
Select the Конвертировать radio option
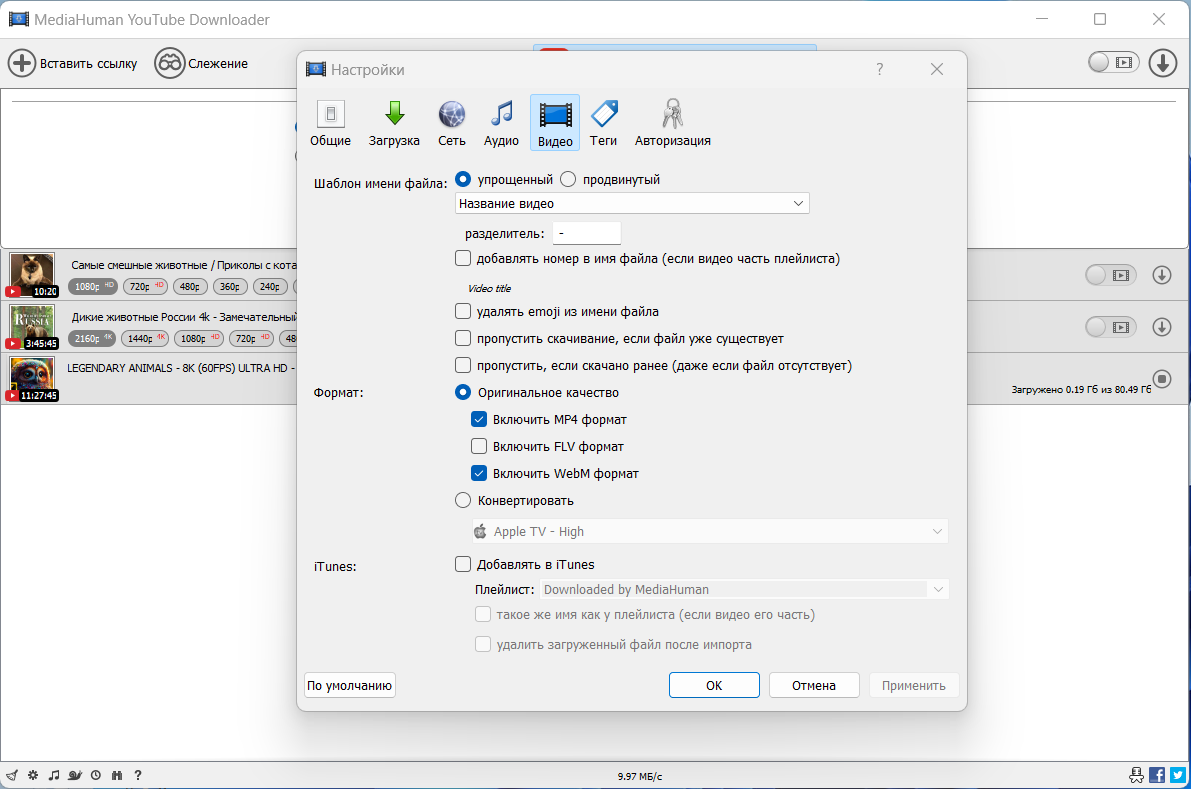463,500
